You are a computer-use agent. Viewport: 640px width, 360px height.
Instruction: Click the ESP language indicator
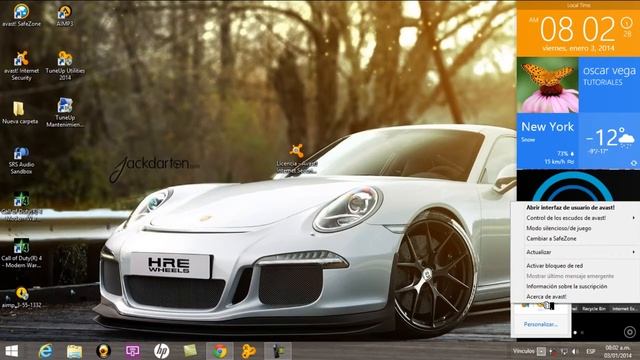click(x=591, y=351)
